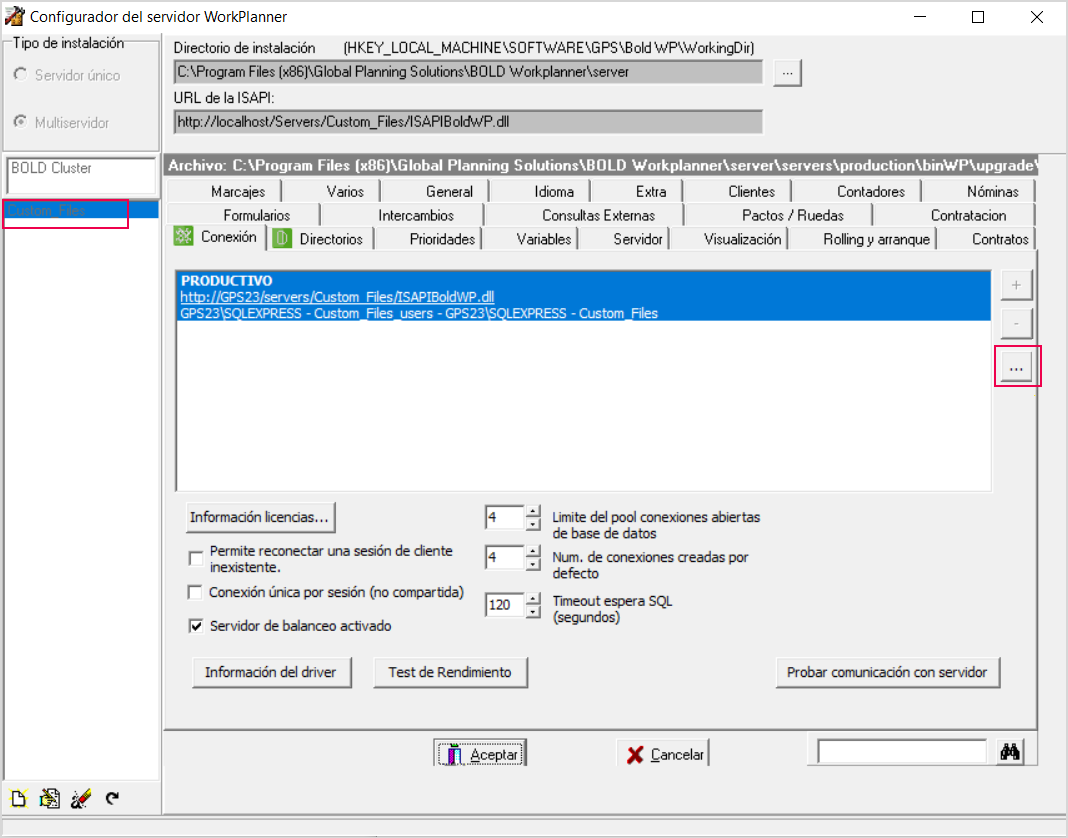Click the URL de la ISAPI field
The height and width of the screenshot is (838, 1068).
[468, 122]
